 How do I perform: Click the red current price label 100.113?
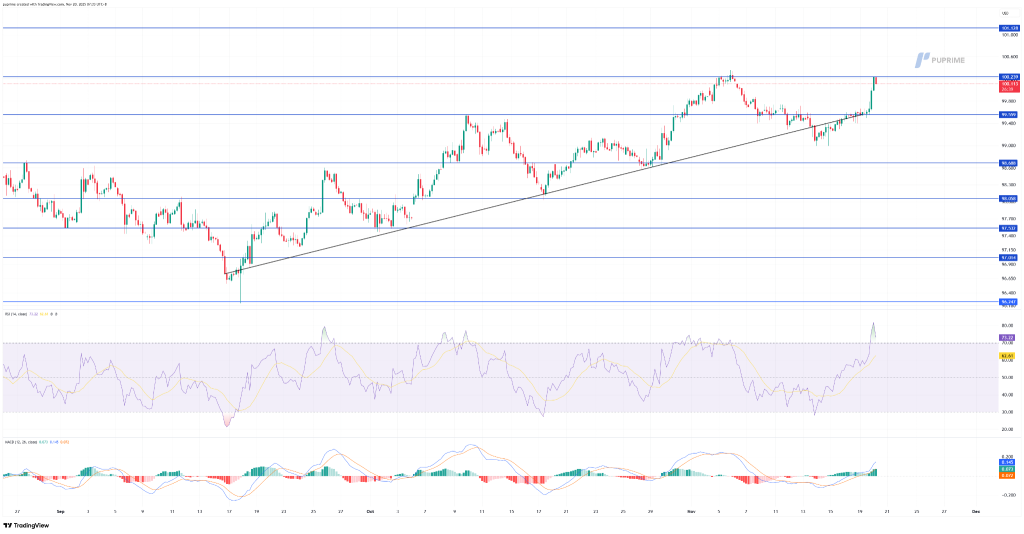[1009, 84]
